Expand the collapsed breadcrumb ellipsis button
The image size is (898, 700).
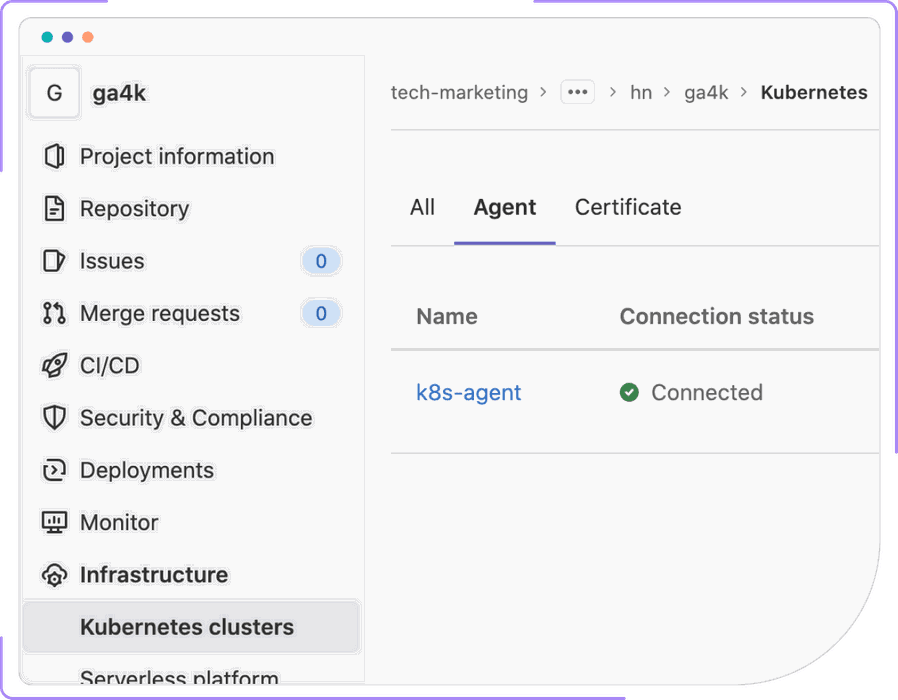coord(577,92)
